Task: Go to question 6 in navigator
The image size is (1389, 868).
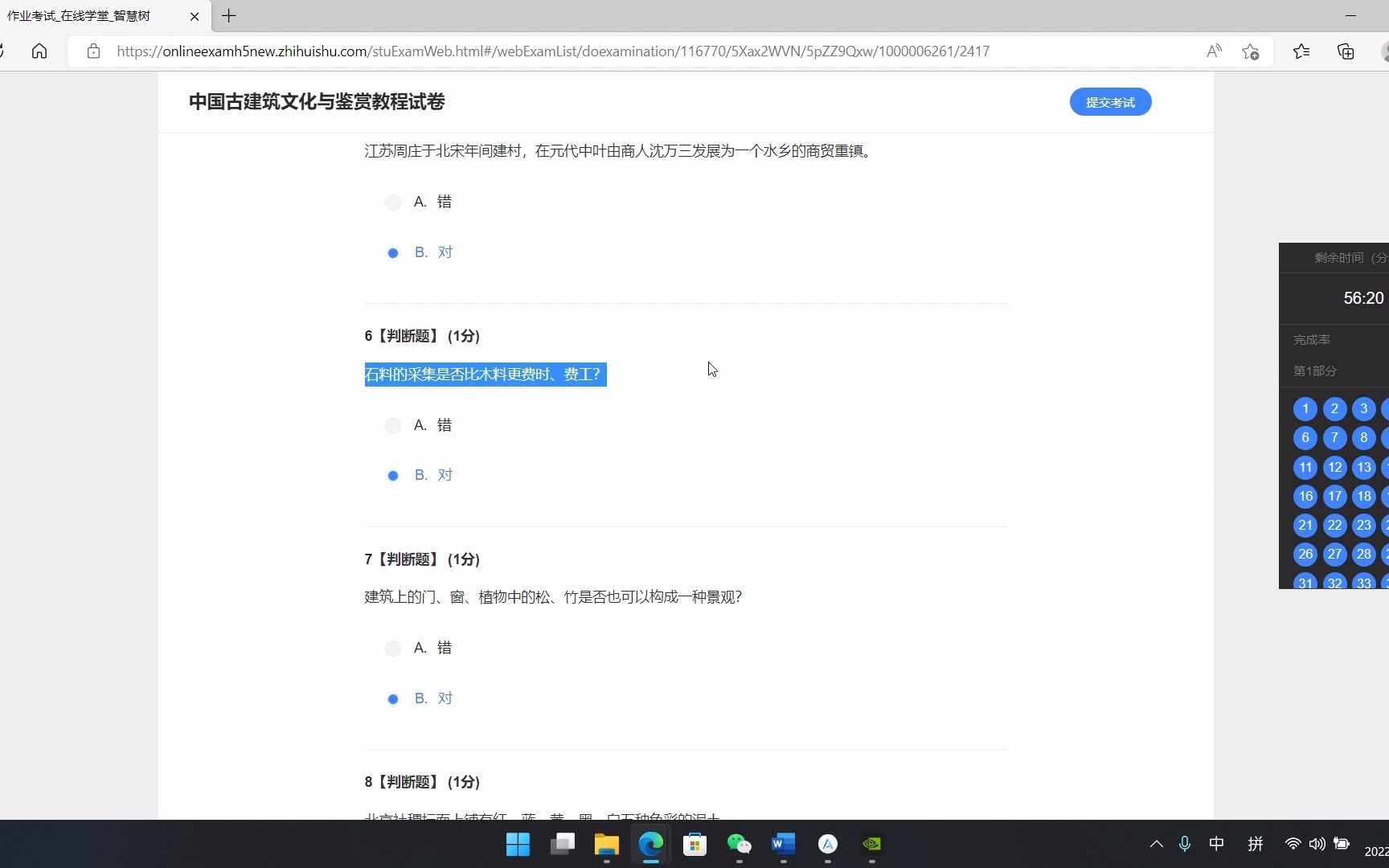Action: pos(1305,438)
